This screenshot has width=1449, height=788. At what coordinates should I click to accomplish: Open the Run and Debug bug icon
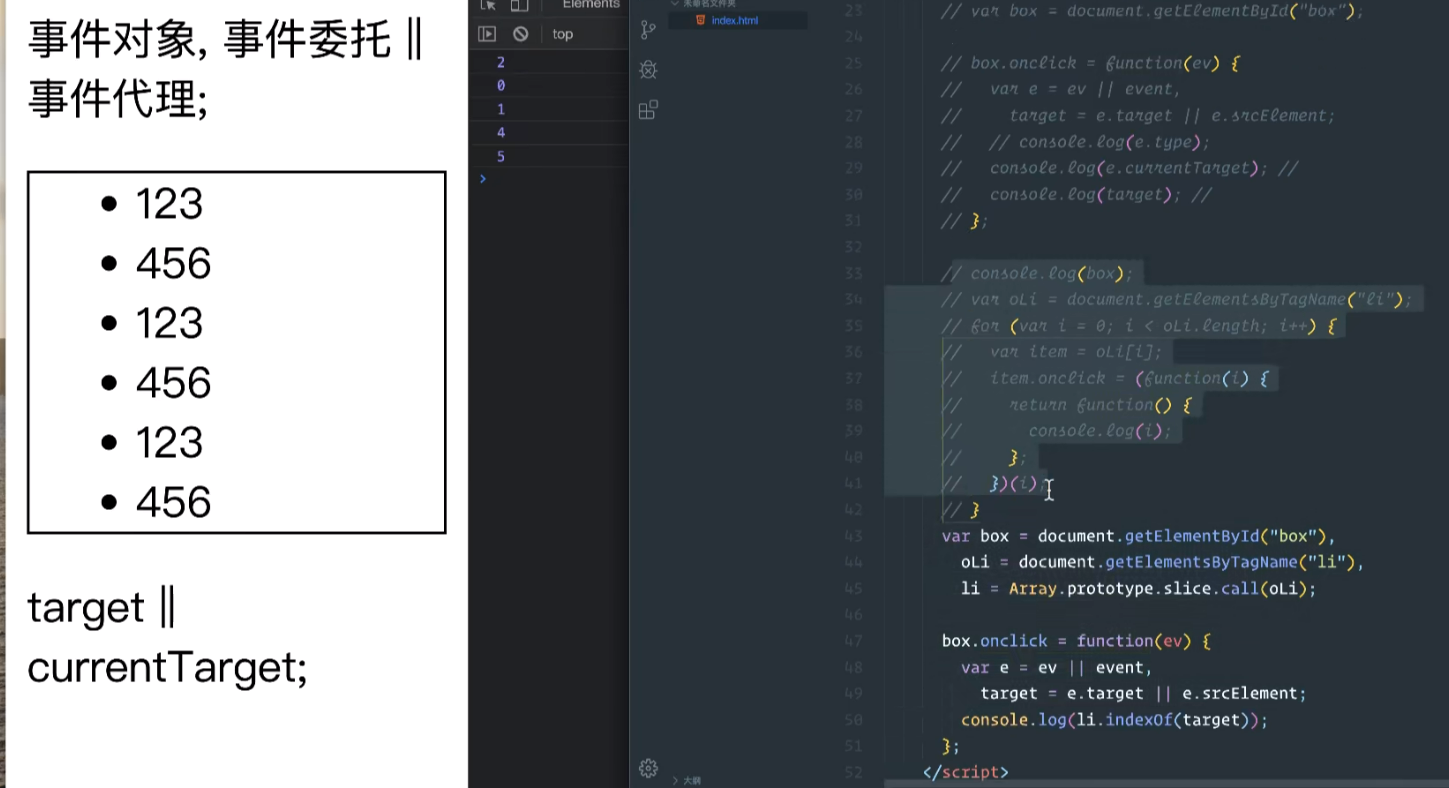point(648,69)
